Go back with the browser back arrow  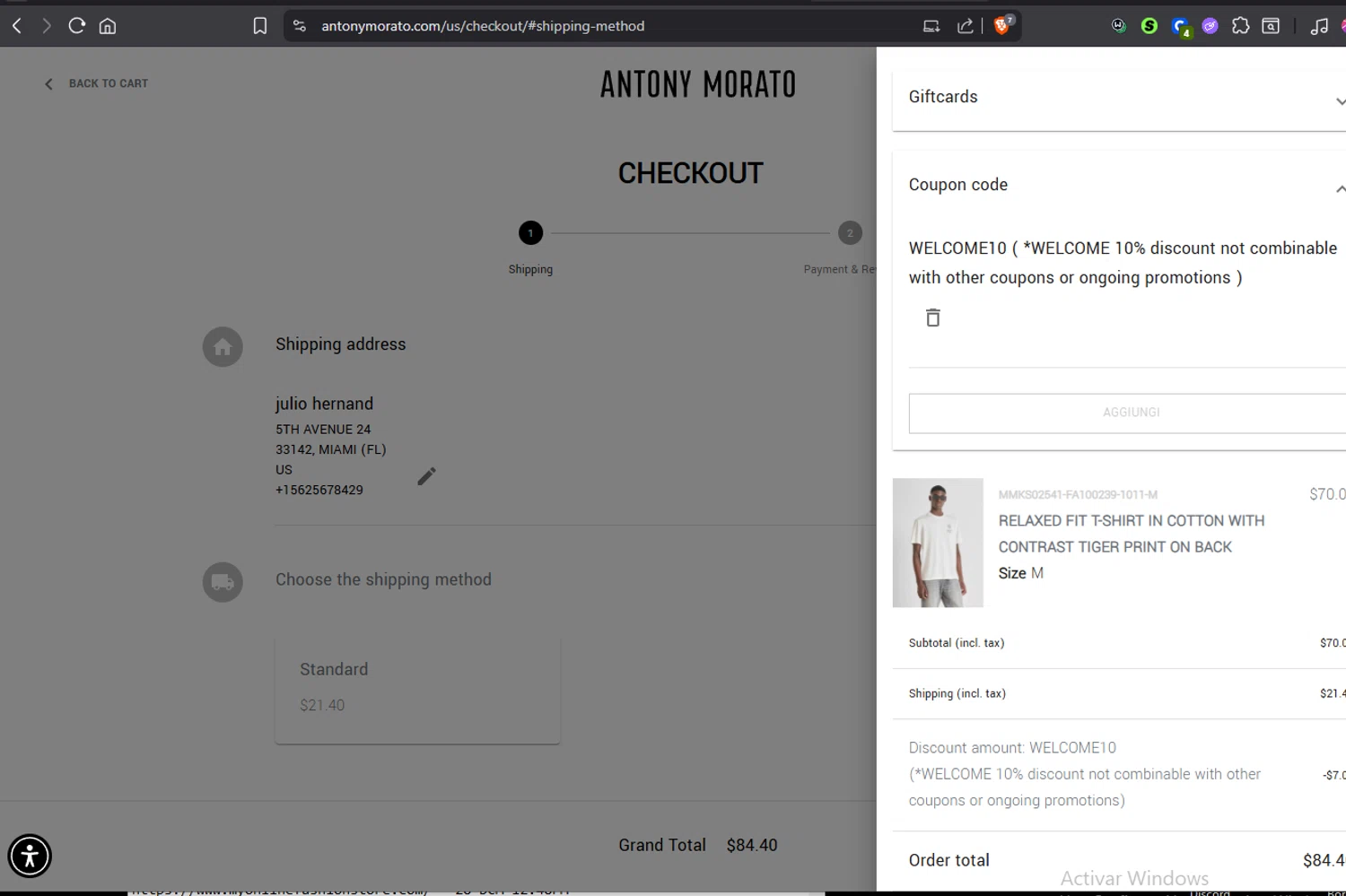tap(16, 26)
